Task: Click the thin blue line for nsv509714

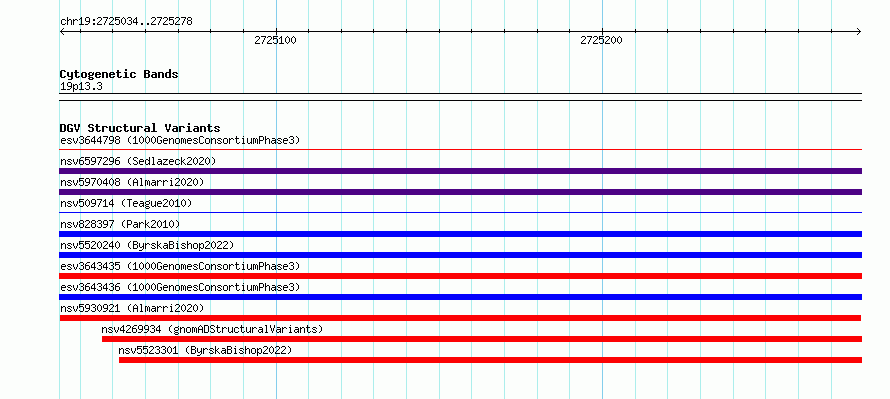Action: click(x=461, y=213)
